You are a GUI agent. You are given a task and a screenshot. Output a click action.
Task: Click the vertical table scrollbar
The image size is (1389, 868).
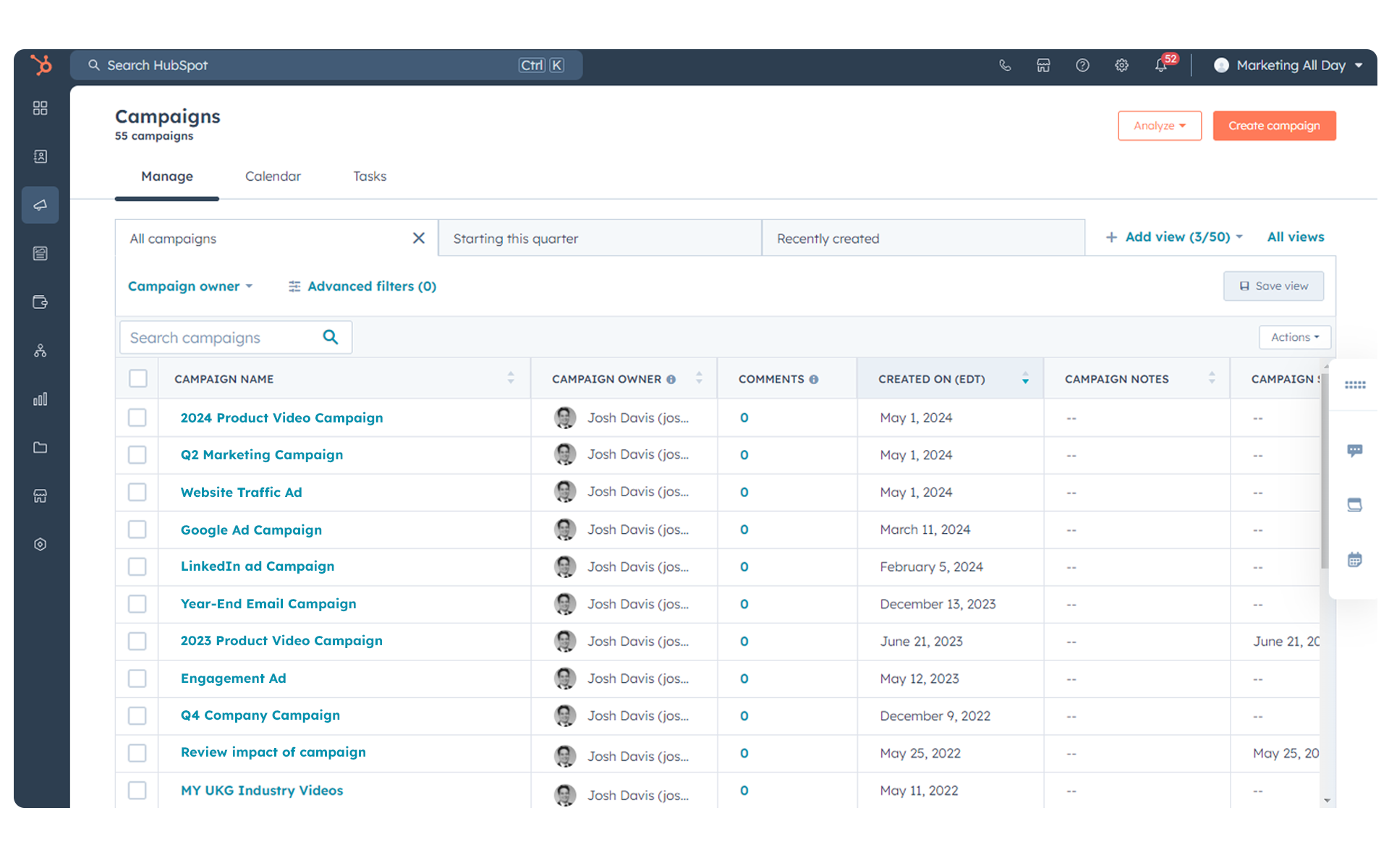pyautogui.click(x=1325, y=470)
